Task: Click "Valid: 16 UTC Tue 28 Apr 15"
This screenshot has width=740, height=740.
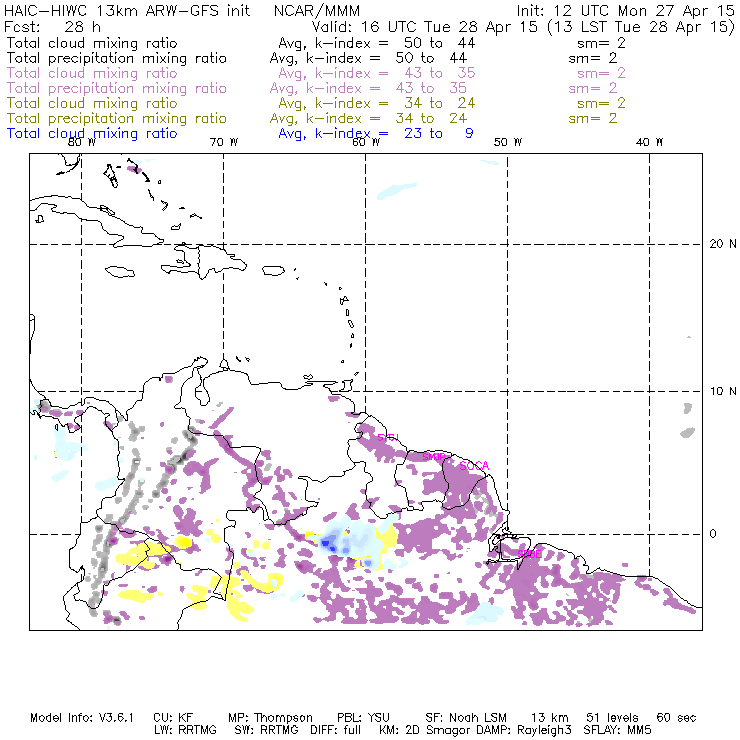Action: point(425,26)
